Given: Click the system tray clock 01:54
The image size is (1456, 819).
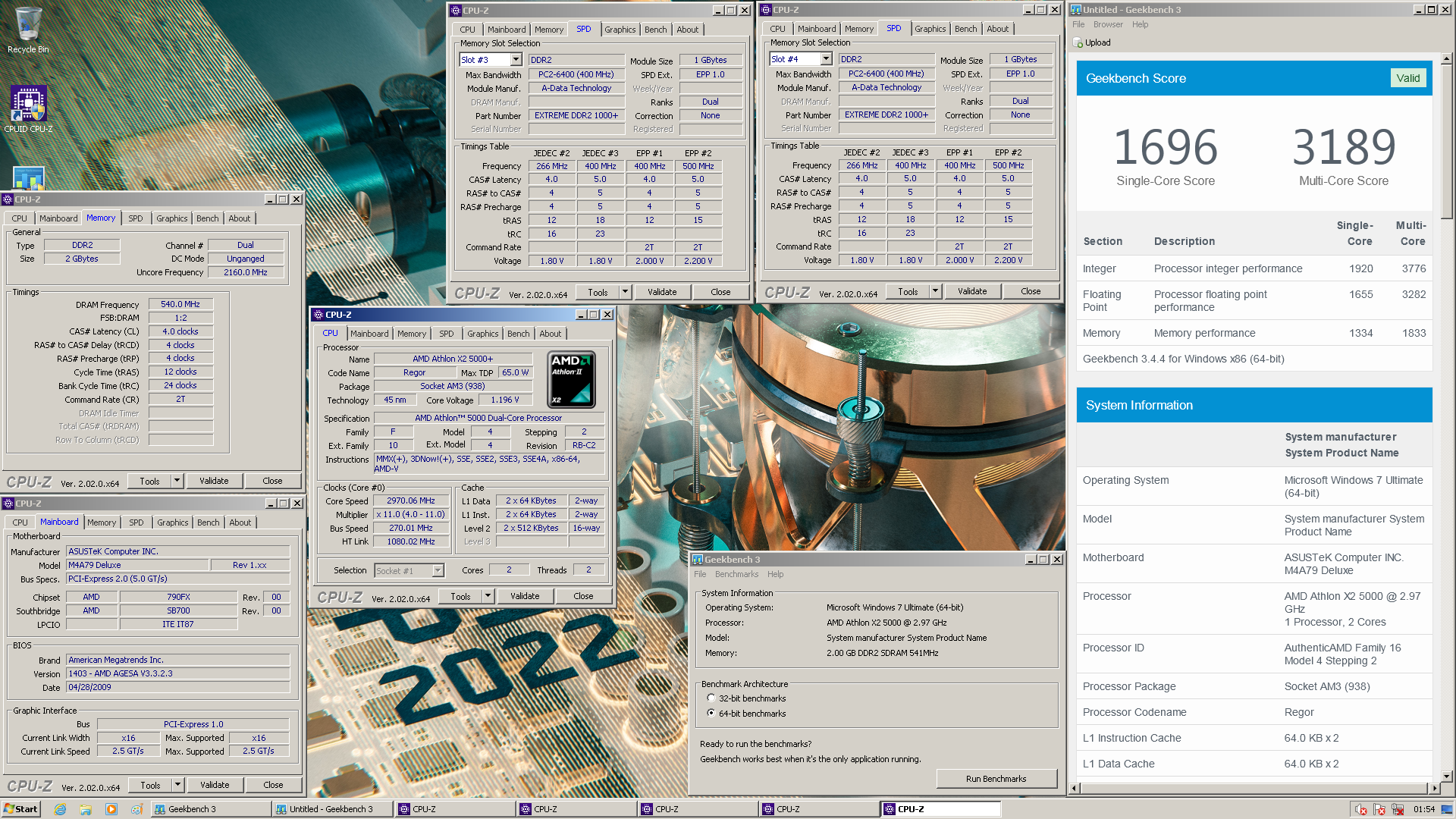Looking at the screenshot, I should coord(1423,809).
